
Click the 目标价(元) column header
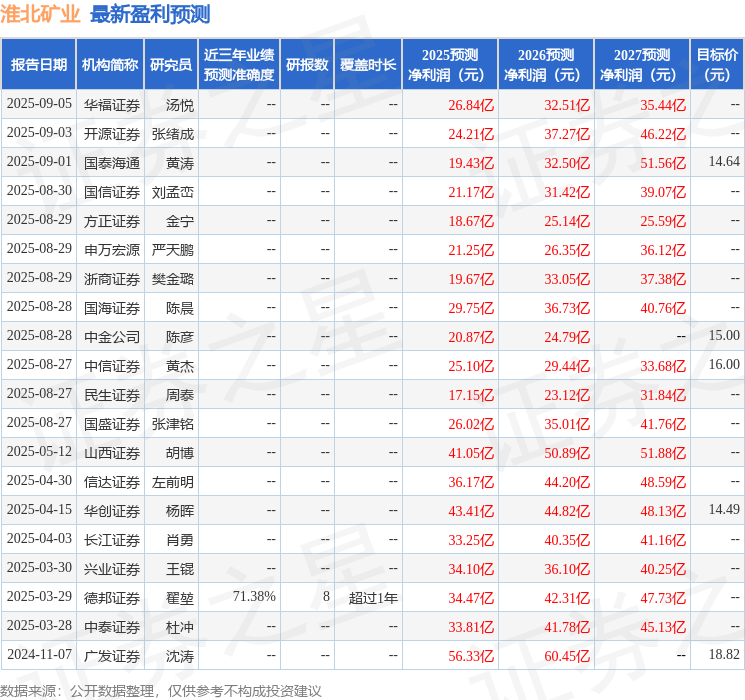pos(717,65)
